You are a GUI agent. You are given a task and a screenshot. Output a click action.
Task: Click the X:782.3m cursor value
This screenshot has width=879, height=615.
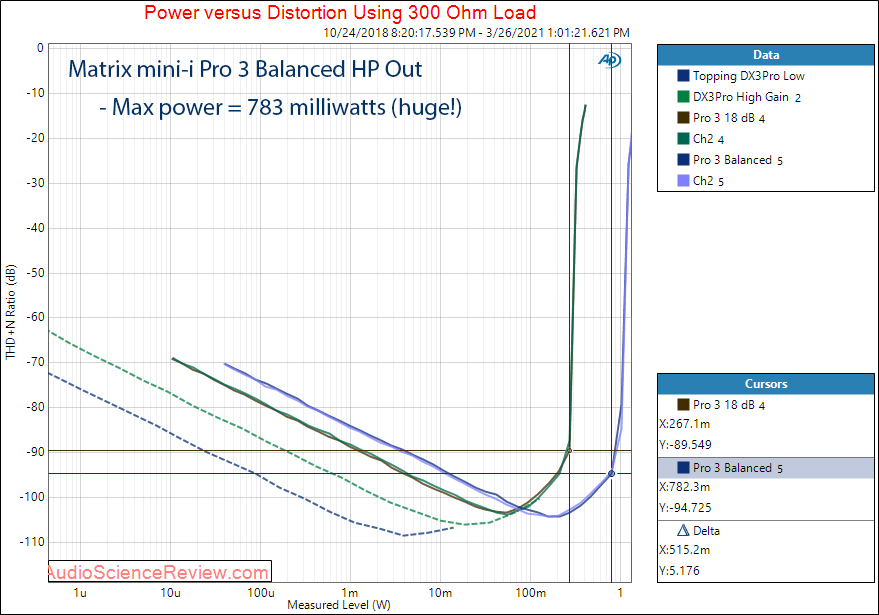(684, 487)
